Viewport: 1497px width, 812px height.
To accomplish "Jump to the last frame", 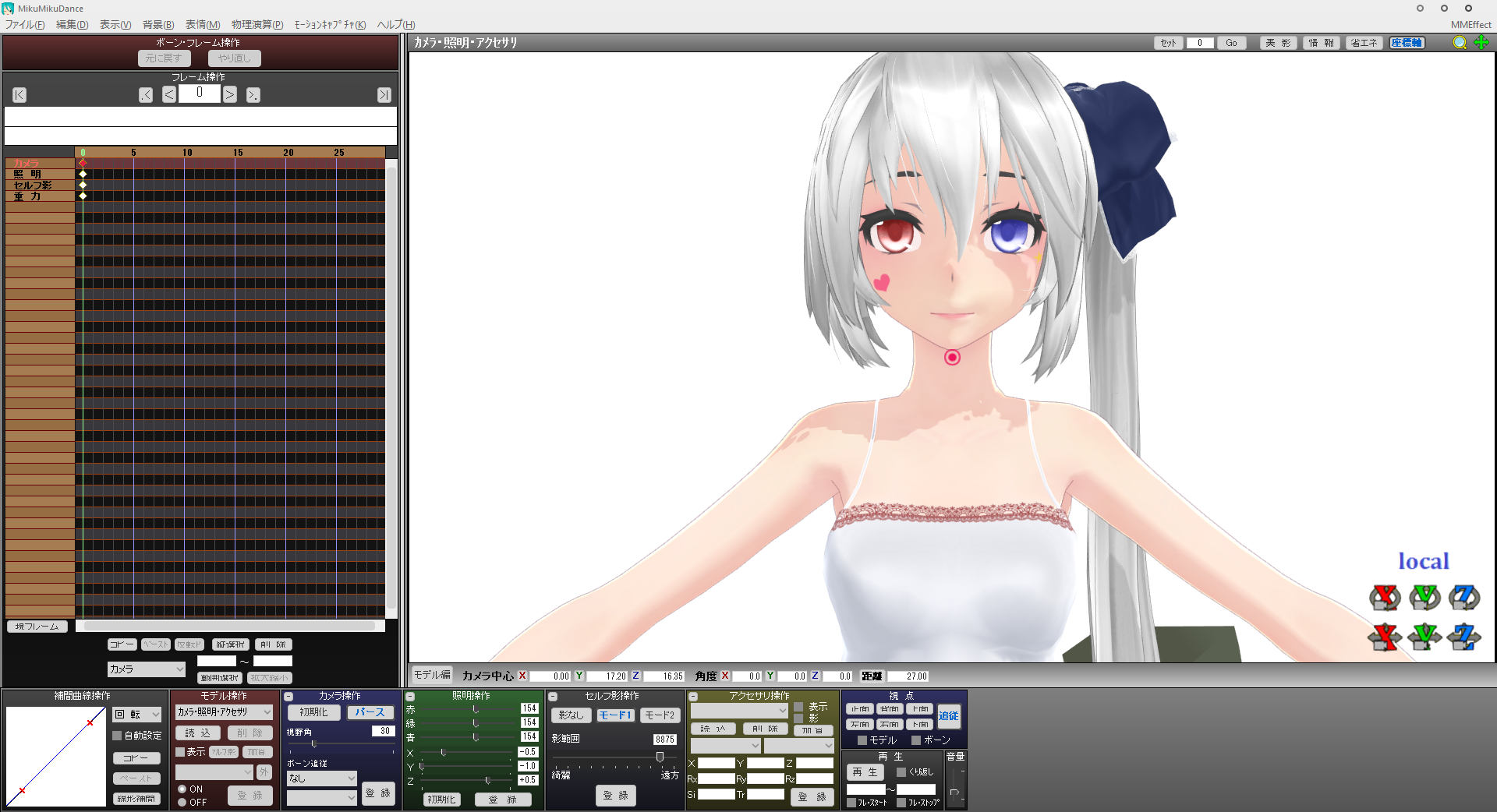I will point(384,95).
